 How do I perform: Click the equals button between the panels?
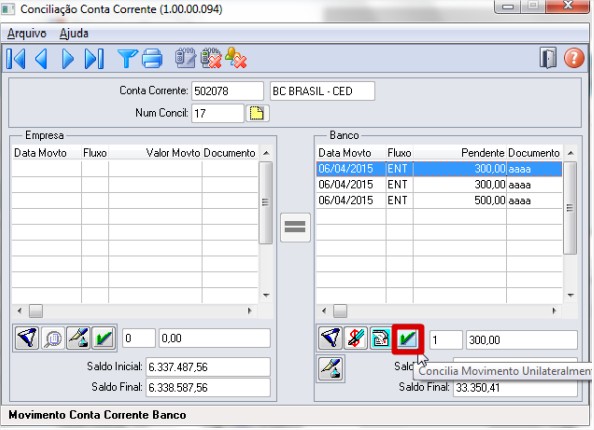click(295, 227)
